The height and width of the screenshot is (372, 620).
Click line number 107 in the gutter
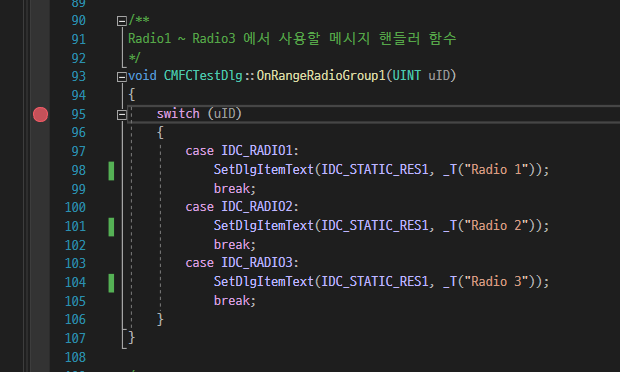tap(75, 338)
